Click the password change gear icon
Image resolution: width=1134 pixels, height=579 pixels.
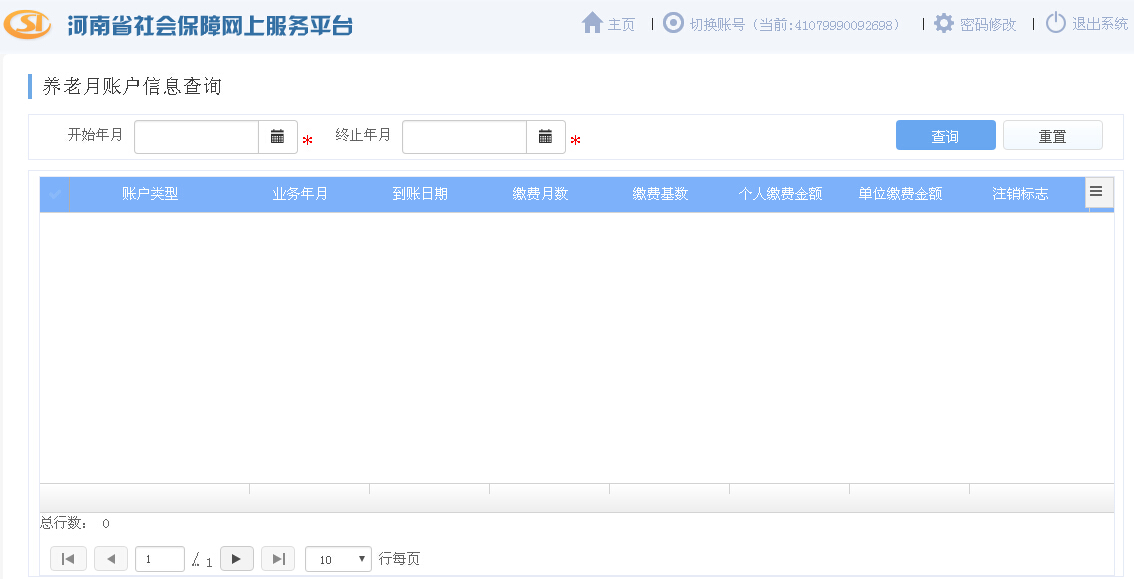point(944,23)
